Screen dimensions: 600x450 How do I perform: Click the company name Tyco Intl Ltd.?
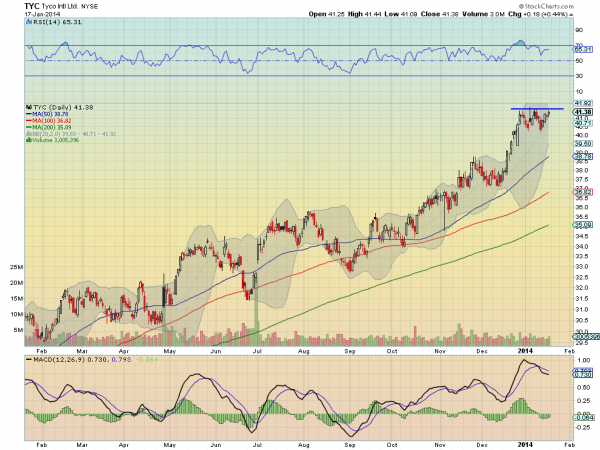coord(60,7)
